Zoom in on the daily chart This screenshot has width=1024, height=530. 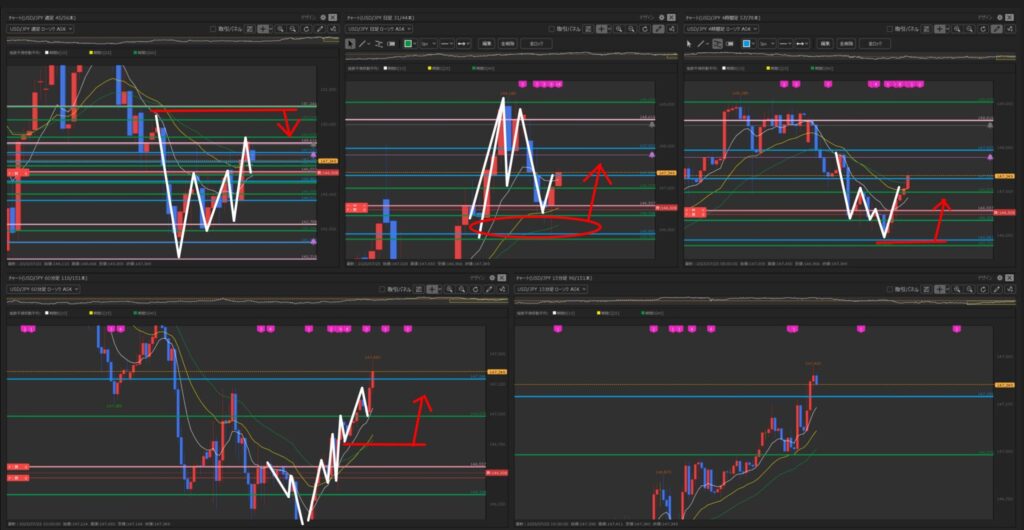pos(618,29)
